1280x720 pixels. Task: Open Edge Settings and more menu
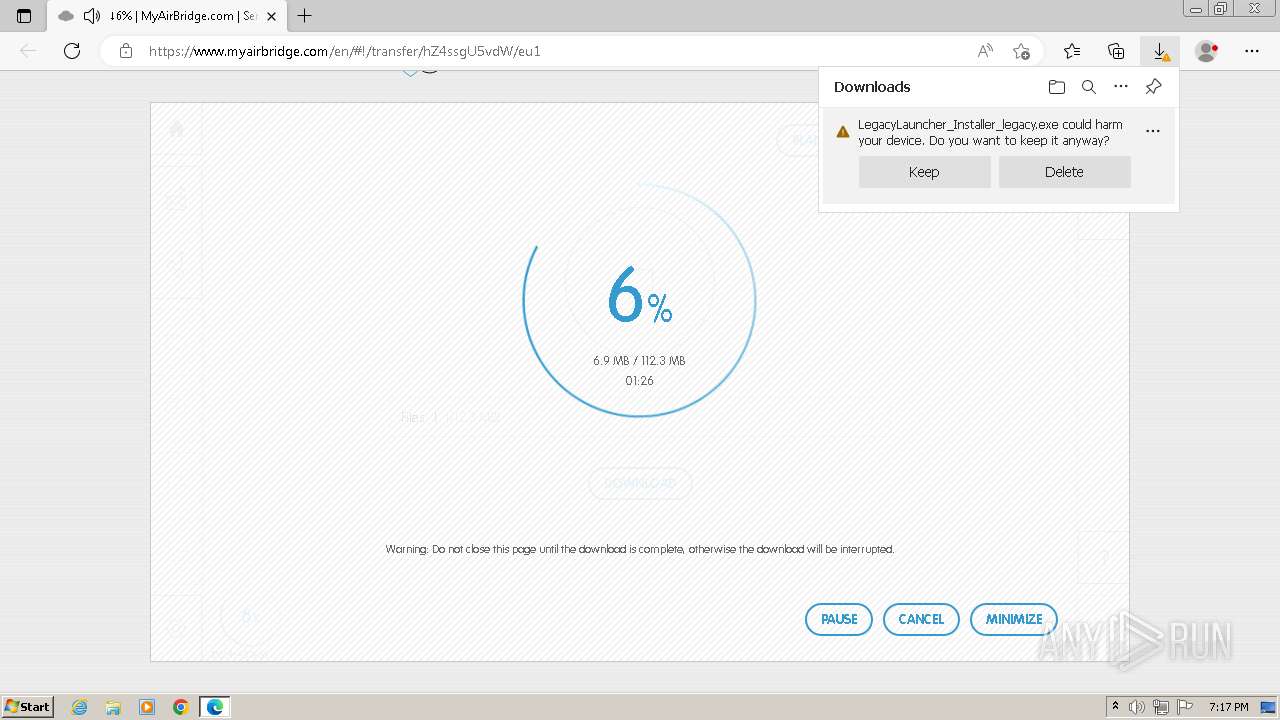coord(1252,51)
